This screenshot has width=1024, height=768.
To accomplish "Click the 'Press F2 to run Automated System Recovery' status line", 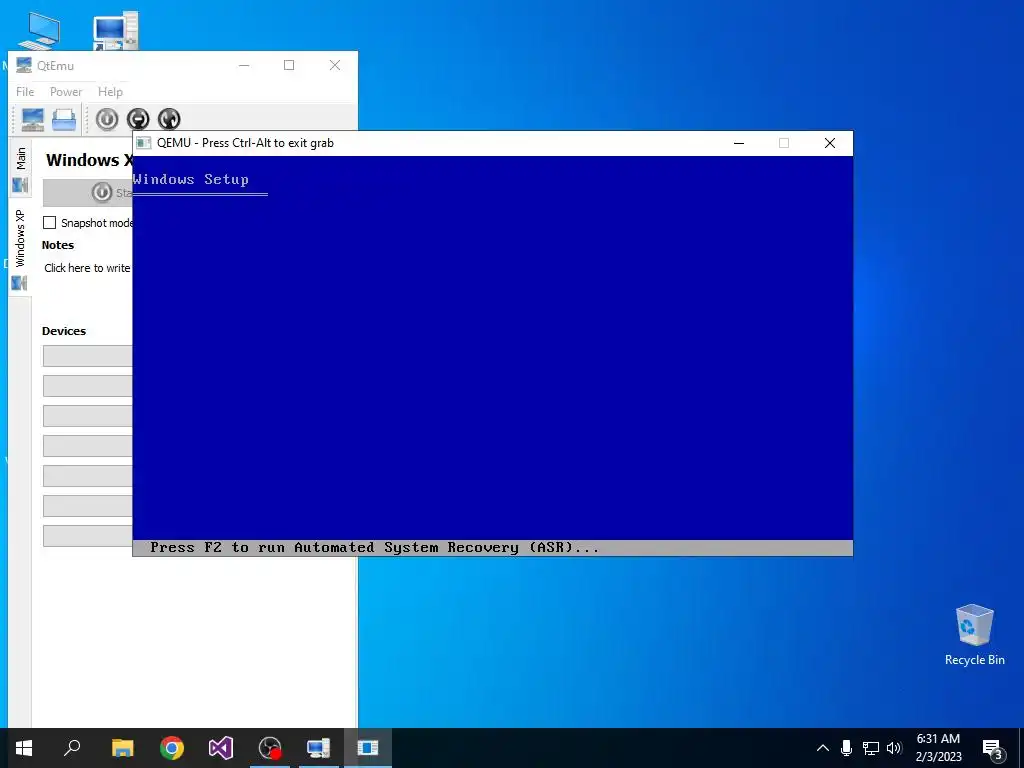I will (x=374, y=548).
